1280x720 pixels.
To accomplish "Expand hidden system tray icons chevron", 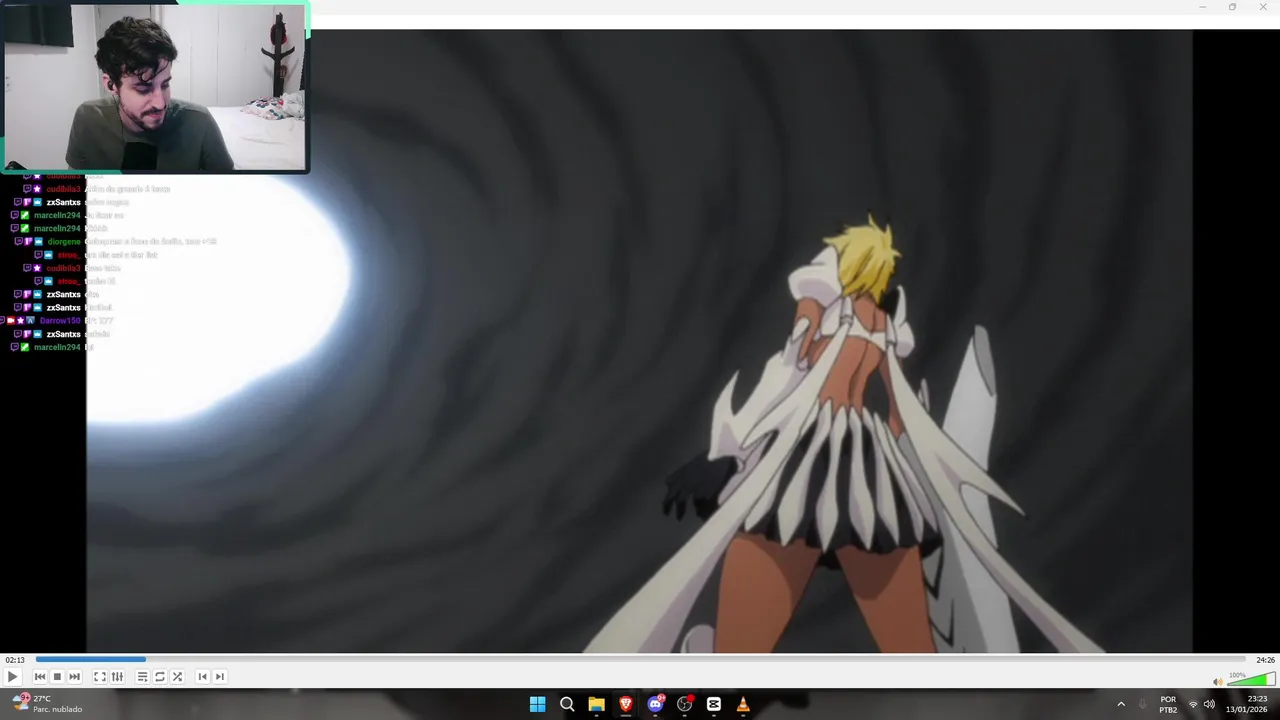I will 1121,704.
